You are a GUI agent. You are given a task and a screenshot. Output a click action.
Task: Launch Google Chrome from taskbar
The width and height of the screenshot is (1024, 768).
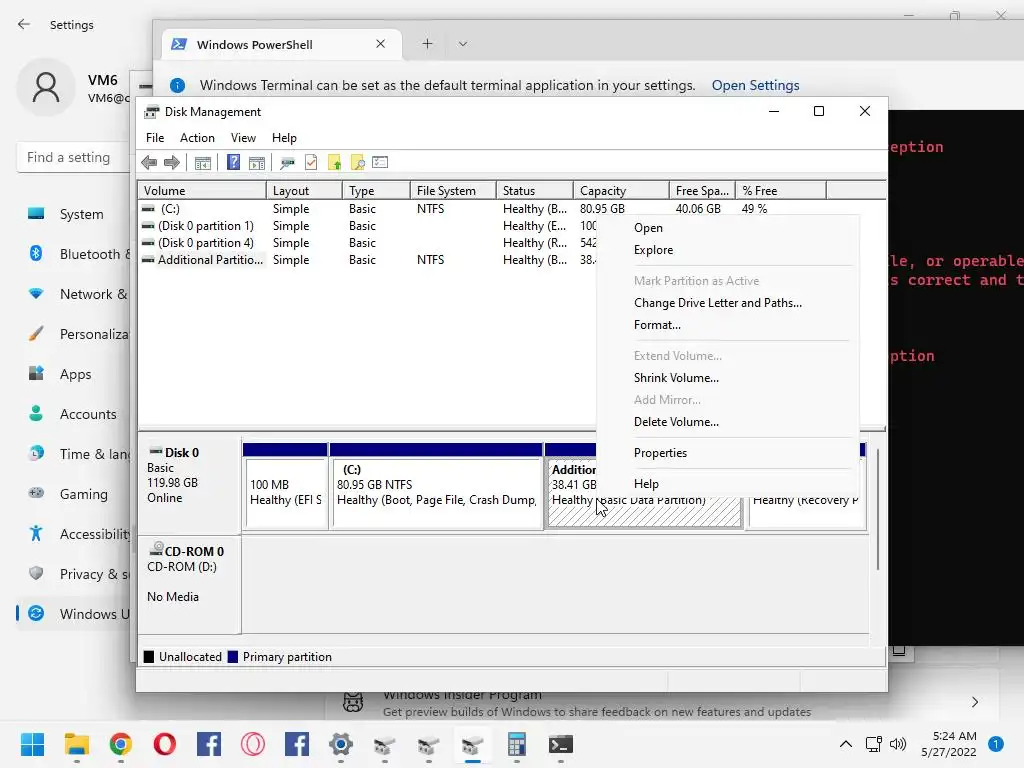coord(121,744)
